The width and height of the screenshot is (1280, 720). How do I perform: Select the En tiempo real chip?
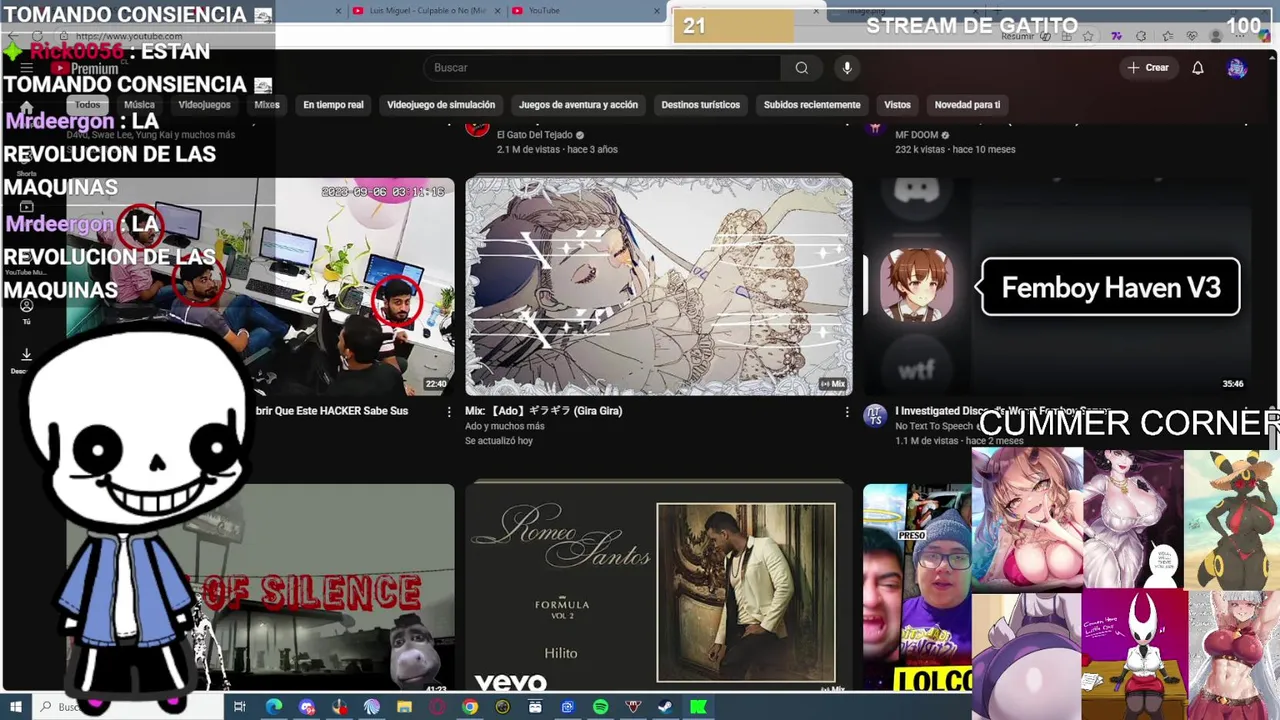333,105
